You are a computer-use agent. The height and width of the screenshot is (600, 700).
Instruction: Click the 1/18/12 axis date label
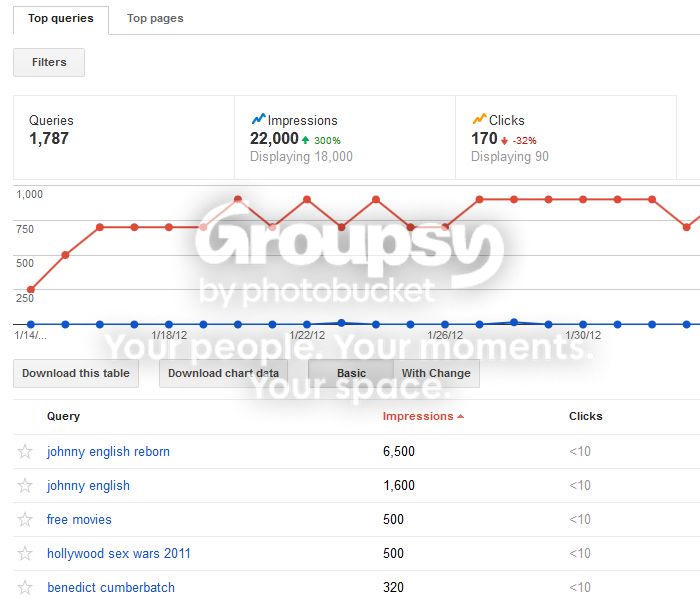(x=169, y=335)
